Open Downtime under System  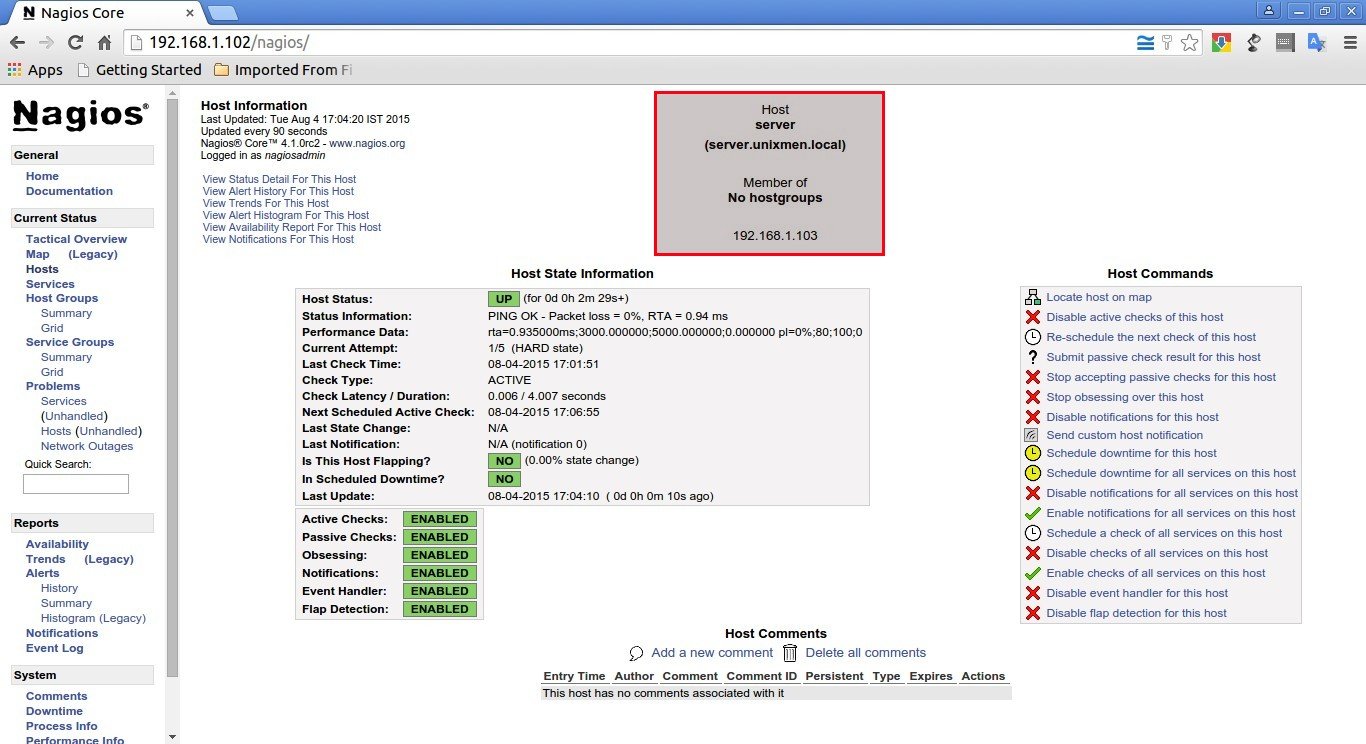54,711
